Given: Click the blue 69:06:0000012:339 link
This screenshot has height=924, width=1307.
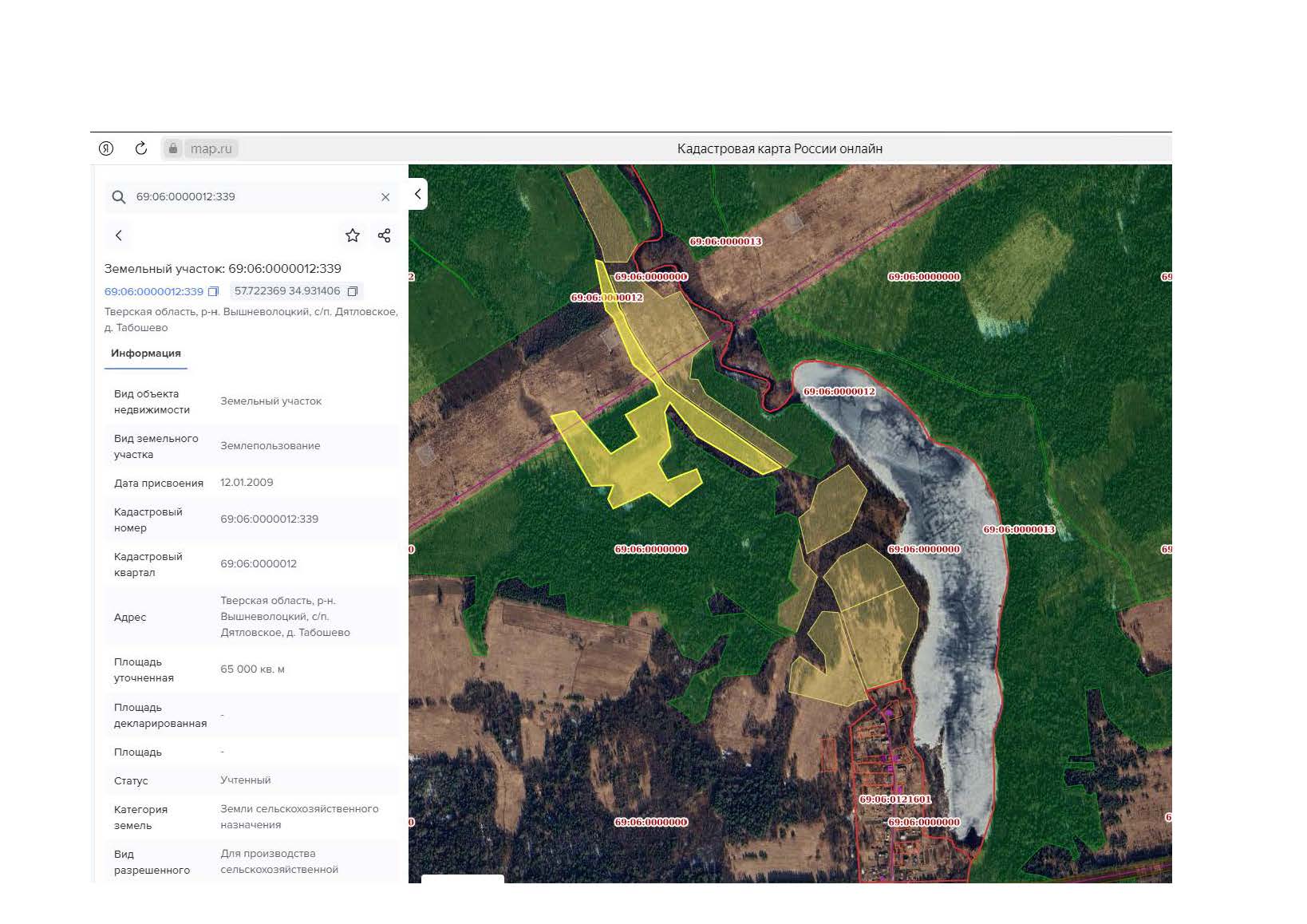Looking at the screenshot, I should coord(154,291).
